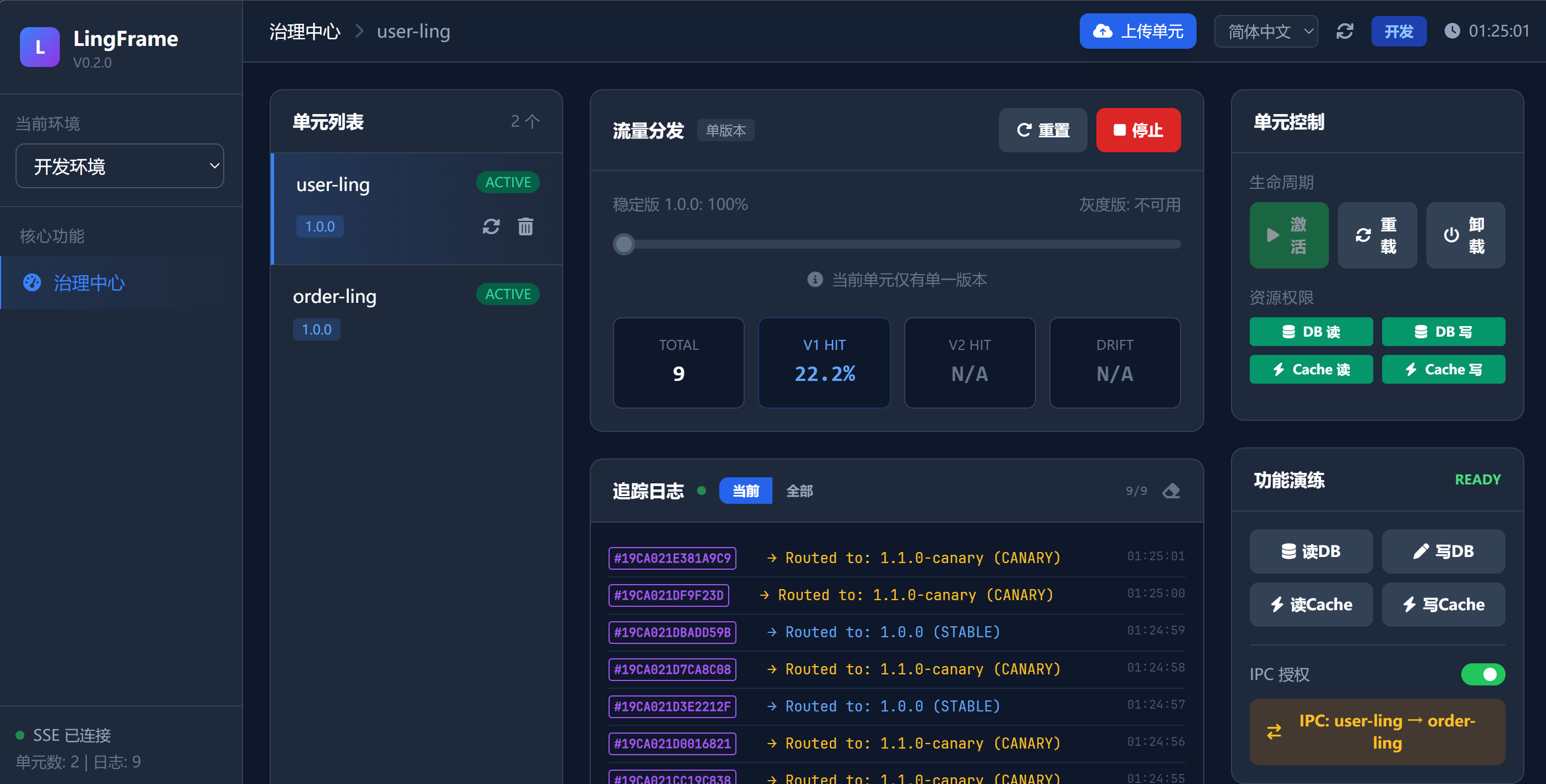Open 治理中心 in the sidebar
This screenshot has height=784, width=1546.
click(121, 283)
